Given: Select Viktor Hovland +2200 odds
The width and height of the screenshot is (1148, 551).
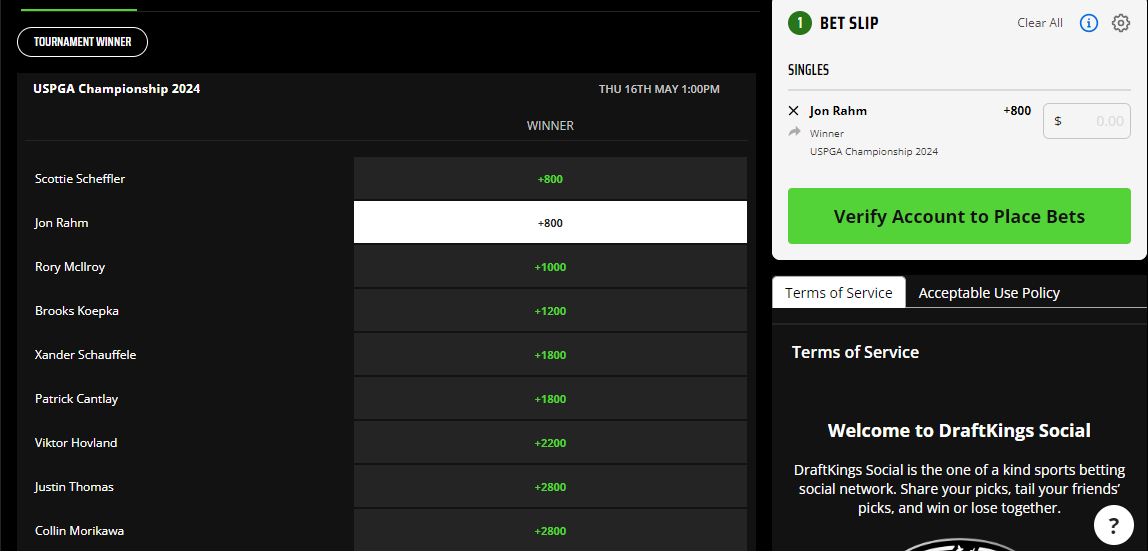Looking at the screenshot, I should click(550, 442).
